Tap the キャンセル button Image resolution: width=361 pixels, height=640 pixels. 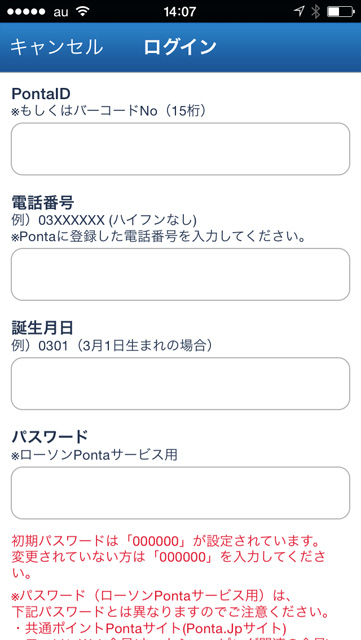pos(56,47)
